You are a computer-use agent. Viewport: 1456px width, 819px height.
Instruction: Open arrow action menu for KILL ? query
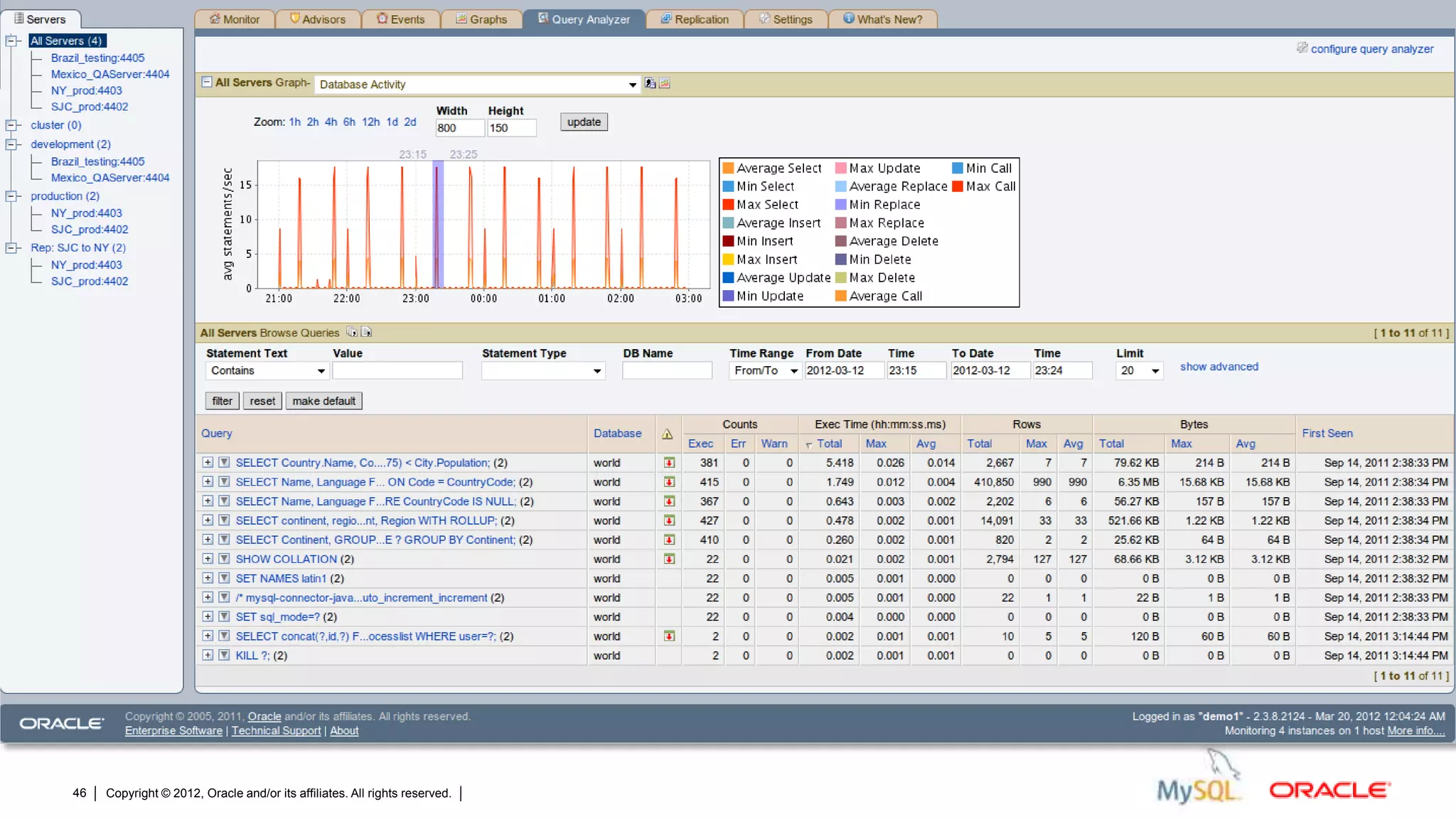[x=224, y=655]
